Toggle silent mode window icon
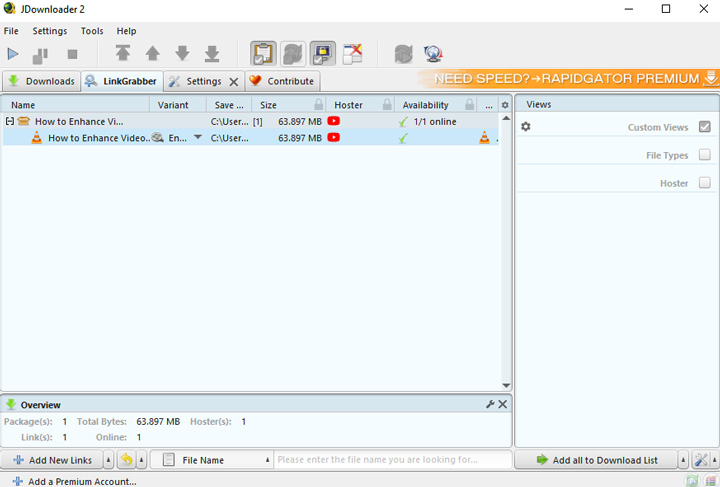Image resolution: width=720 pixels, height=487 pixels. click(x=353, y=54)
